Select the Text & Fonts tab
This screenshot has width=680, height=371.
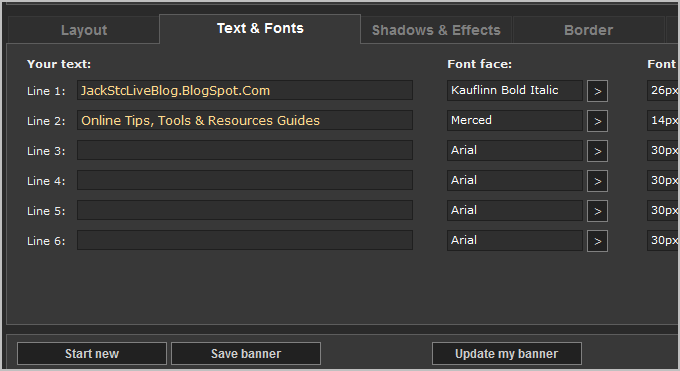260,29
